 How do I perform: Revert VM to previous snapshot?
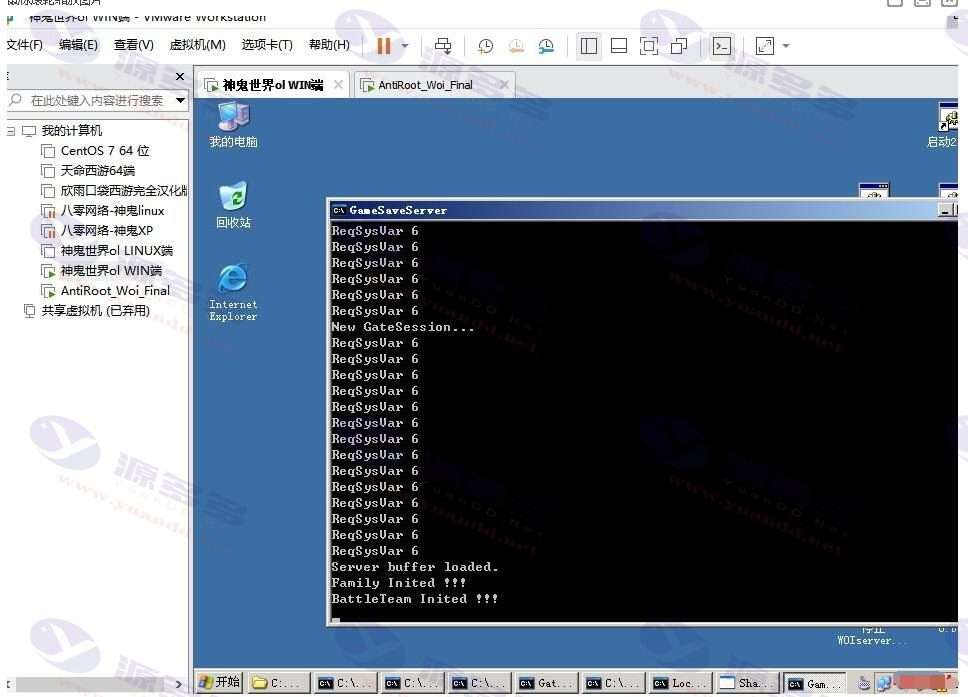coord(516,46)
